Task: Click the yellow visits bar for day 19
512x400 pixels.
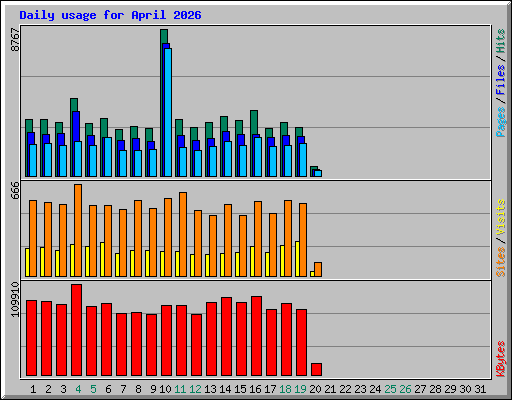Action: [297, 259]
